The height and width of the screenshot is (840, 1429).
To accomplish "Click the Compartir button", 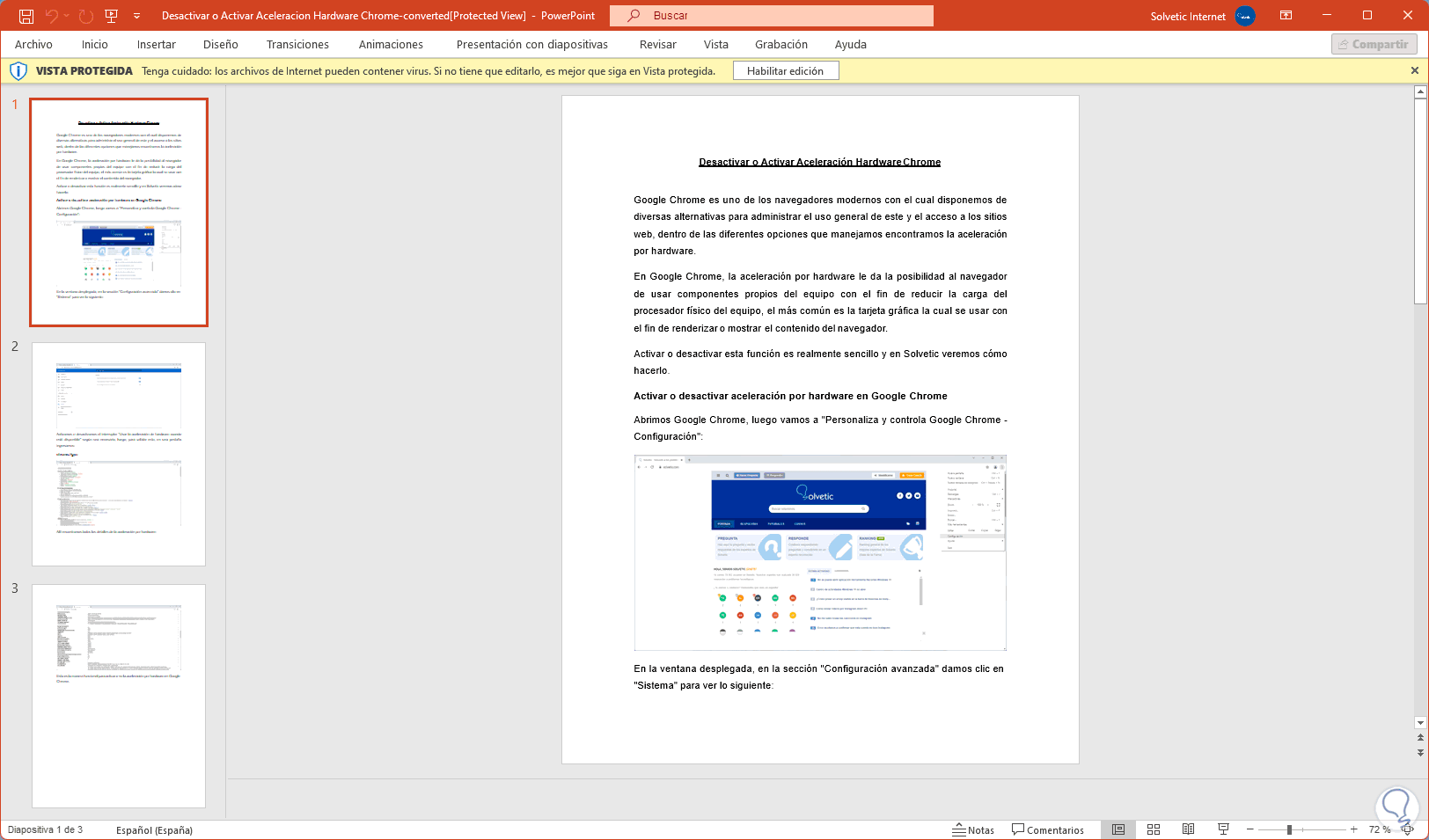I will (1374, 44).
